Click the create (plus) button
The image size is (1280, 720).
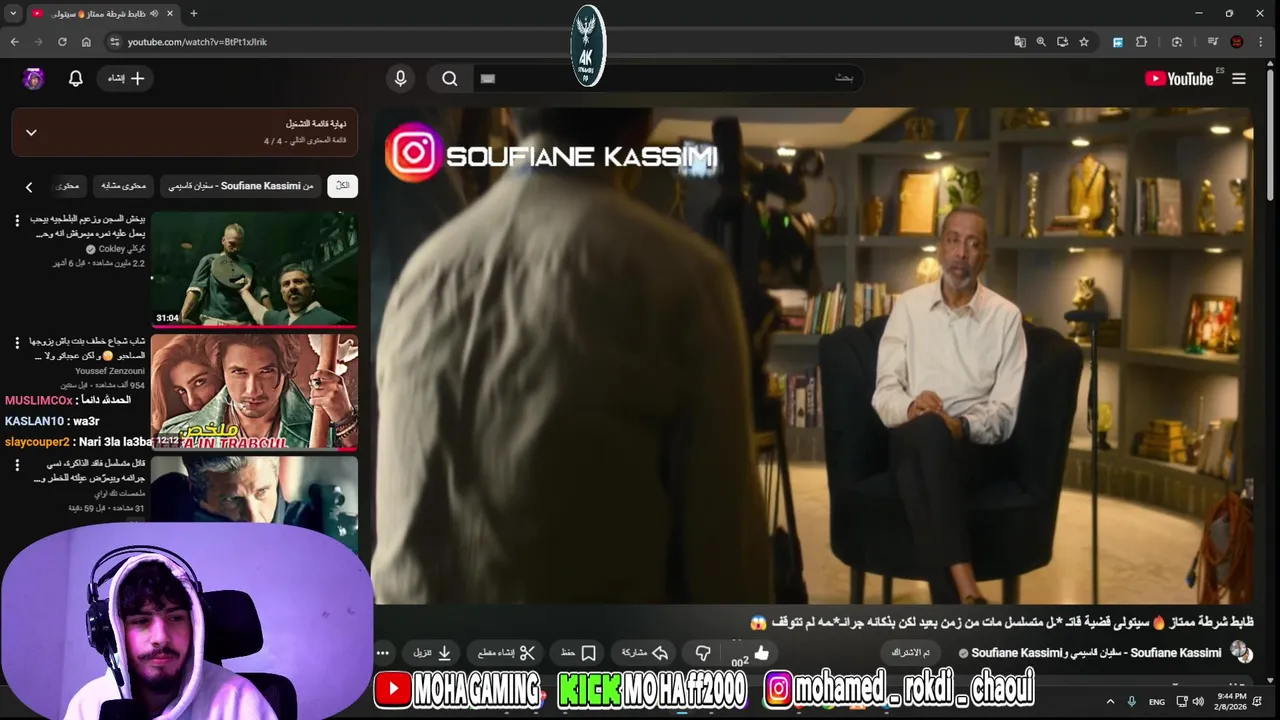pyautogui.click(x=126, y=78)
